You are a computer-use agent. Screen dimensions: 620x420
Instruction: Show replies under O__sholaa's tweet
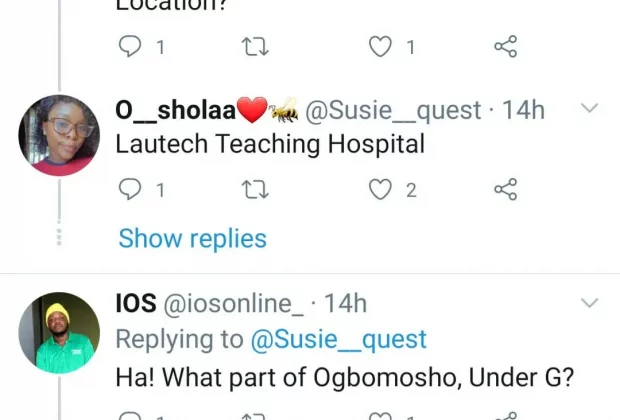(x=192, y=239)
